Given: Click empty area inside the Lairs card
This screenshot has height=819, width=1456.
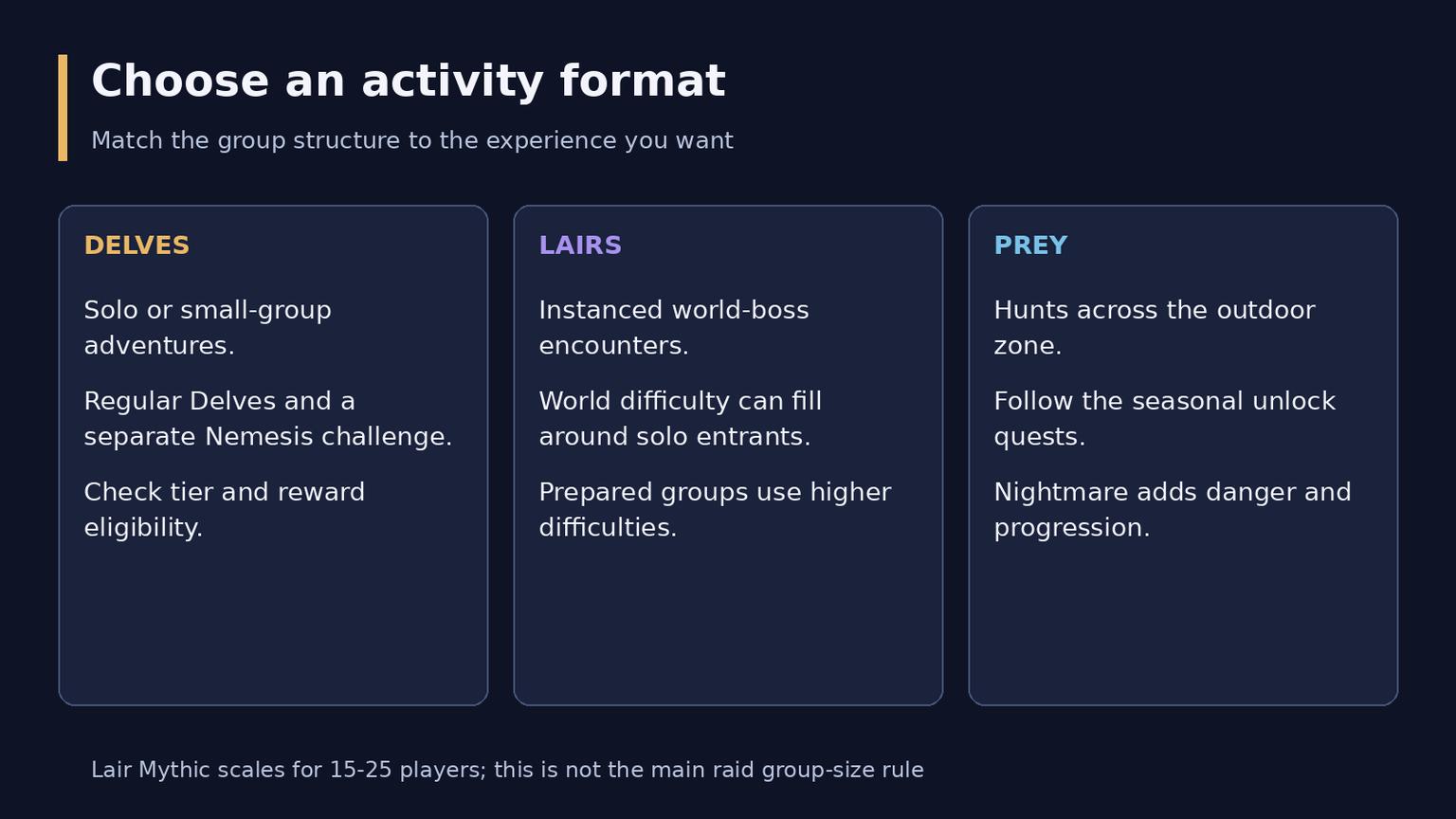Looking at the screenshot, I should (x=728, y=626).
